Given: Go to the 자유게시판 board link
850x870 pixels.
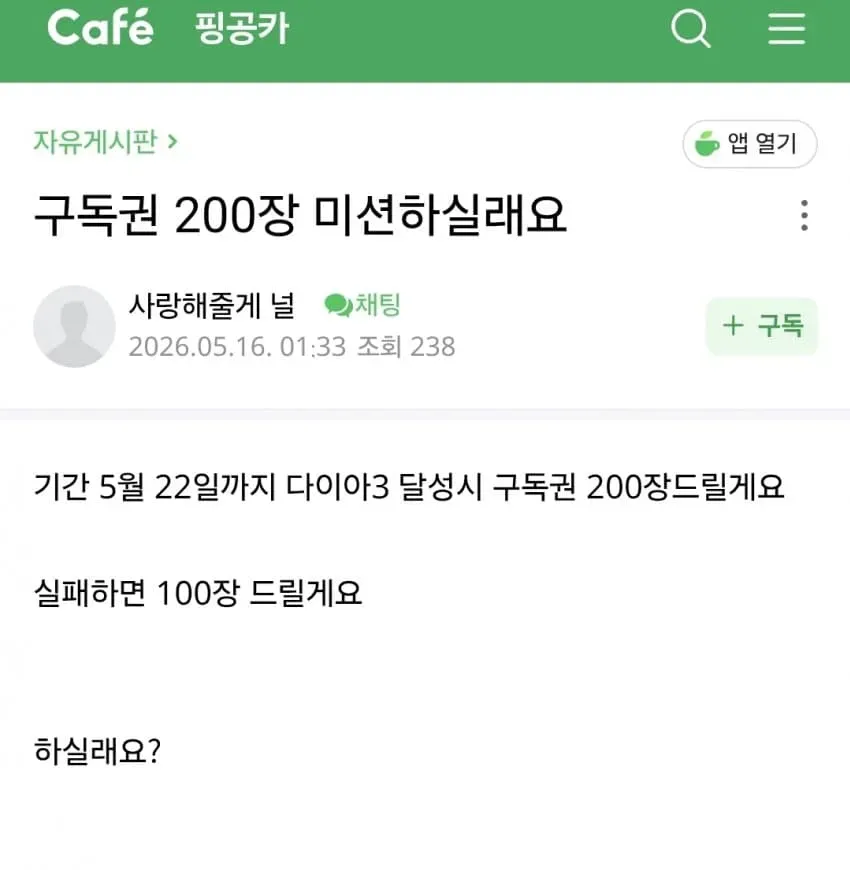Looking at the screenshot, I should pyautogui.click(x=95, y=141).
